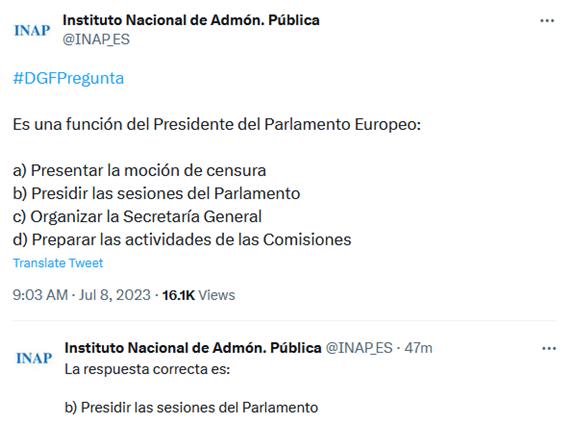Click the question text about Presidente del Parlamento Europeo
Image resolution: width=571 pixels, height=425 pixels.
click(217, 125)
